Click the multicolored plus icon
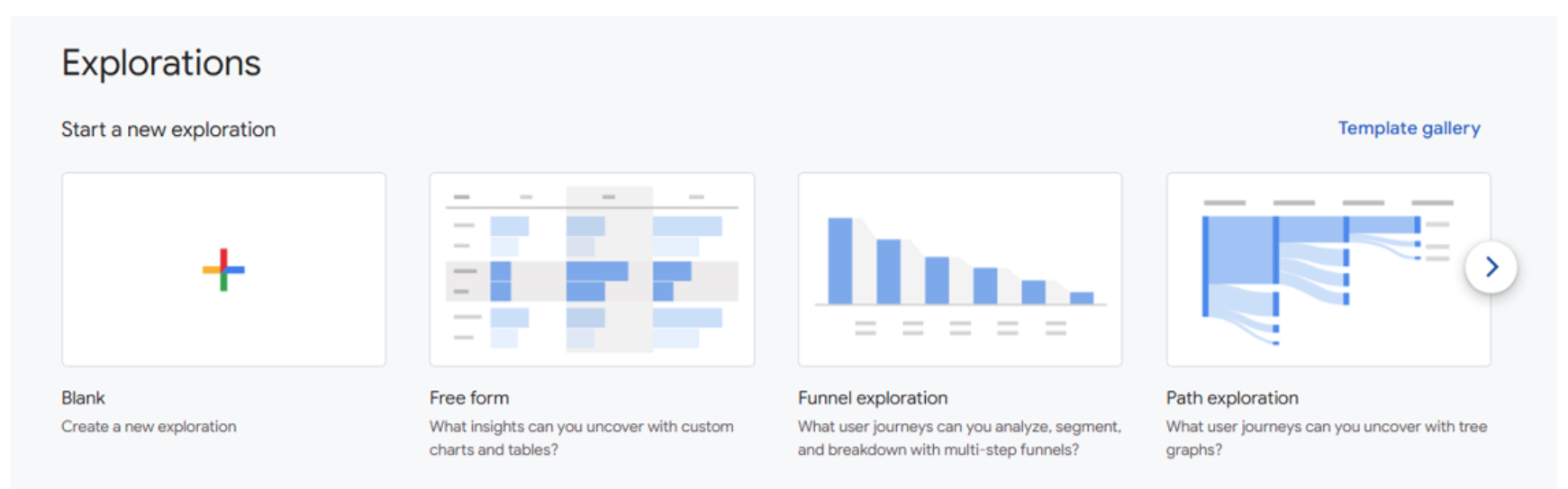This screenshot has height=489, width=1568. 223,269
